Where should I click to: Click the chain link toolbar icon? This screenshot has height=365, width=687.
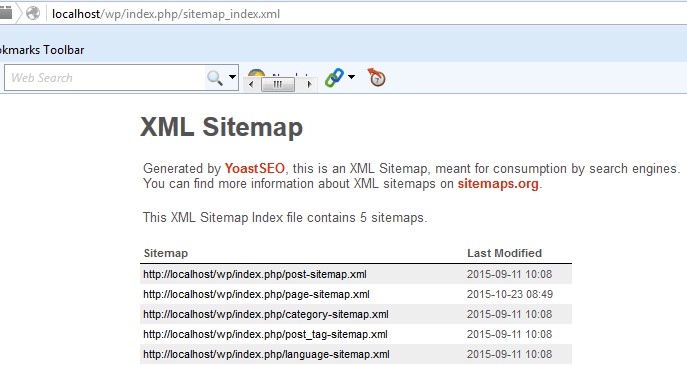coord(334,78)
